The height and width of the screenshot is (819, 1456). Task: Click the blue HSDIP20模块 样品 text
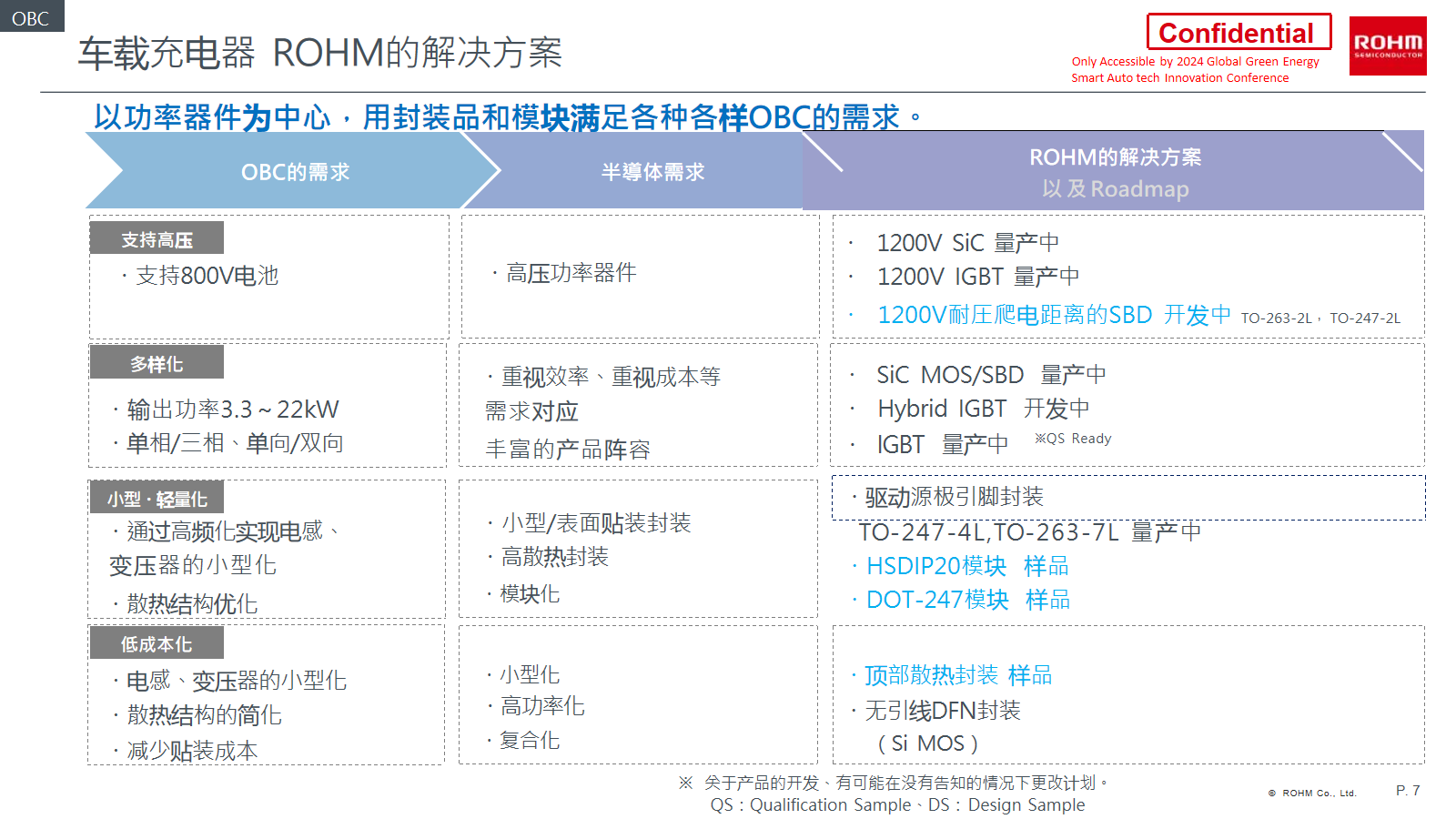click(966, 566)
